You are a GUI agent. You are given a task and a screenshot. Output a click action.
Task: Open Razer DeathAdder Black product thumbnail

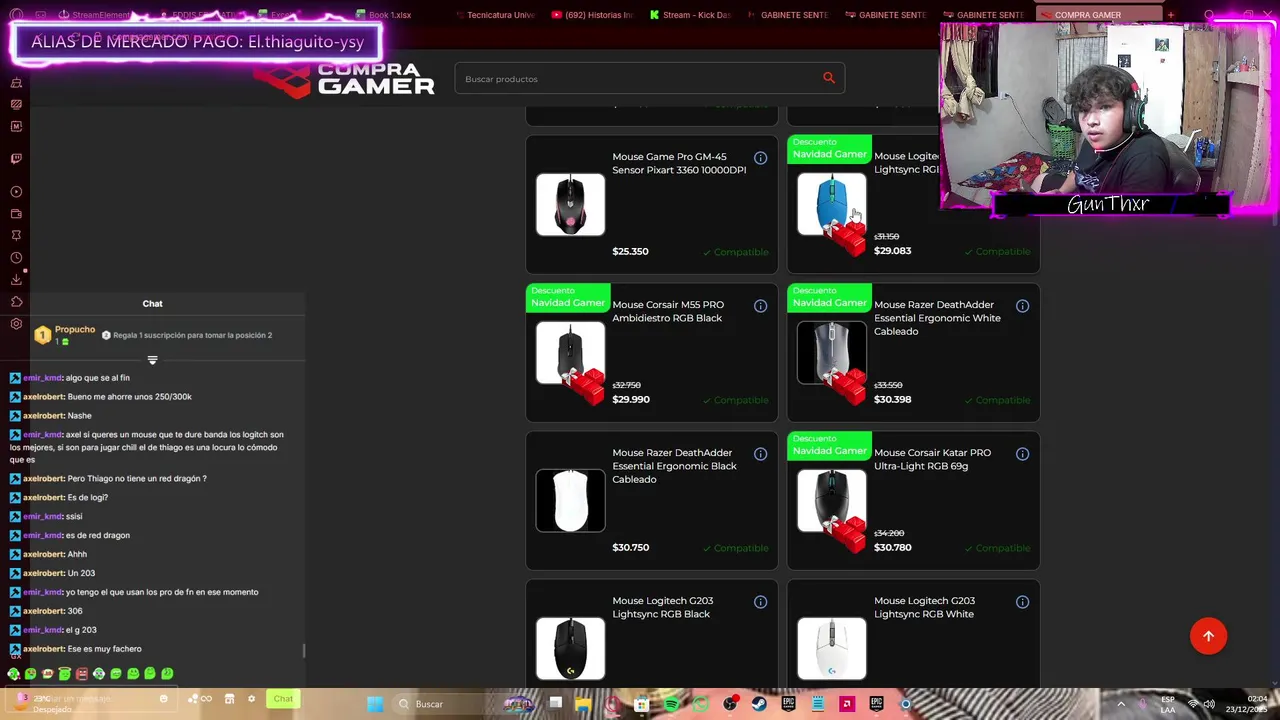[x=570, y=500]
